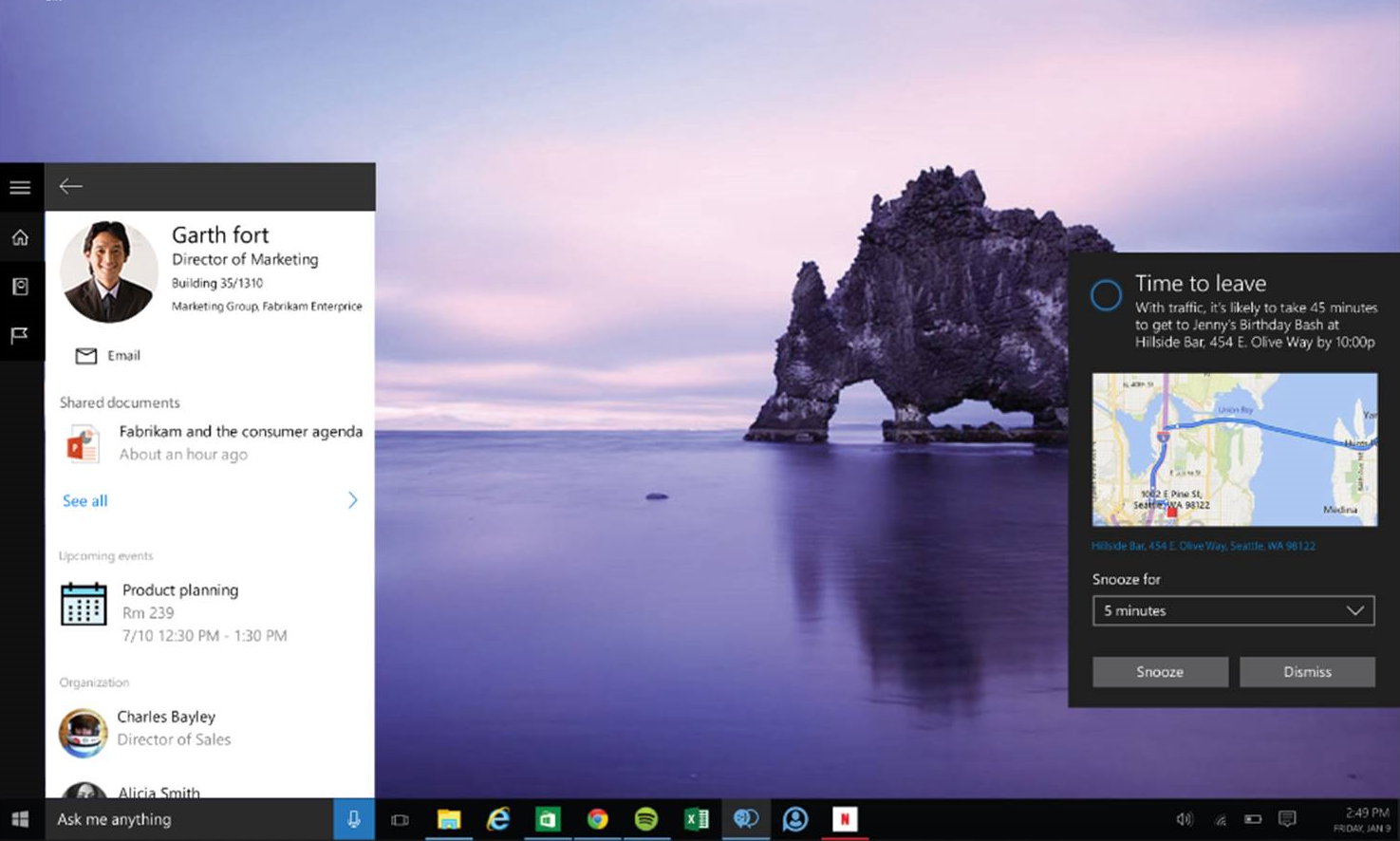Expand shared documents with the chevron arrow
This screenshot has width=1400, height=841.
pos(352,500)
